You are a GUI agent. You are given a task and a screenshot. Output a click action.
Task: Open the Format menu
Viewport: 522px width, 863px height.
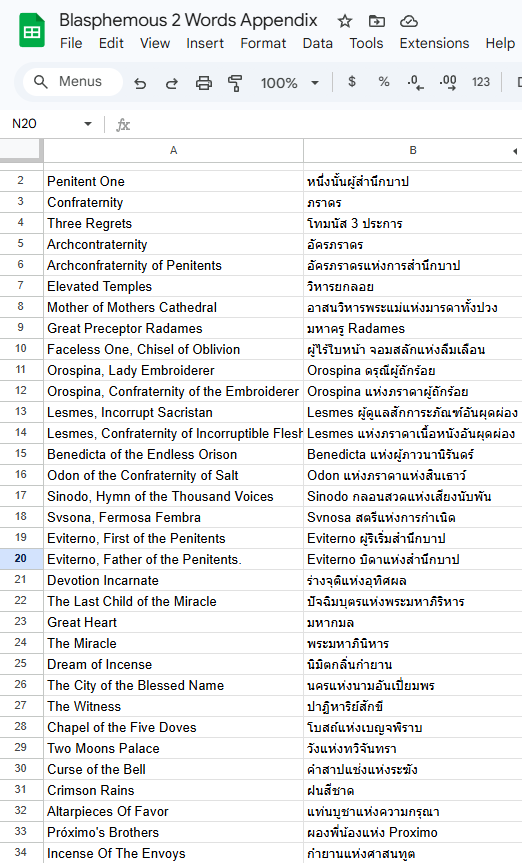(263, 43)
